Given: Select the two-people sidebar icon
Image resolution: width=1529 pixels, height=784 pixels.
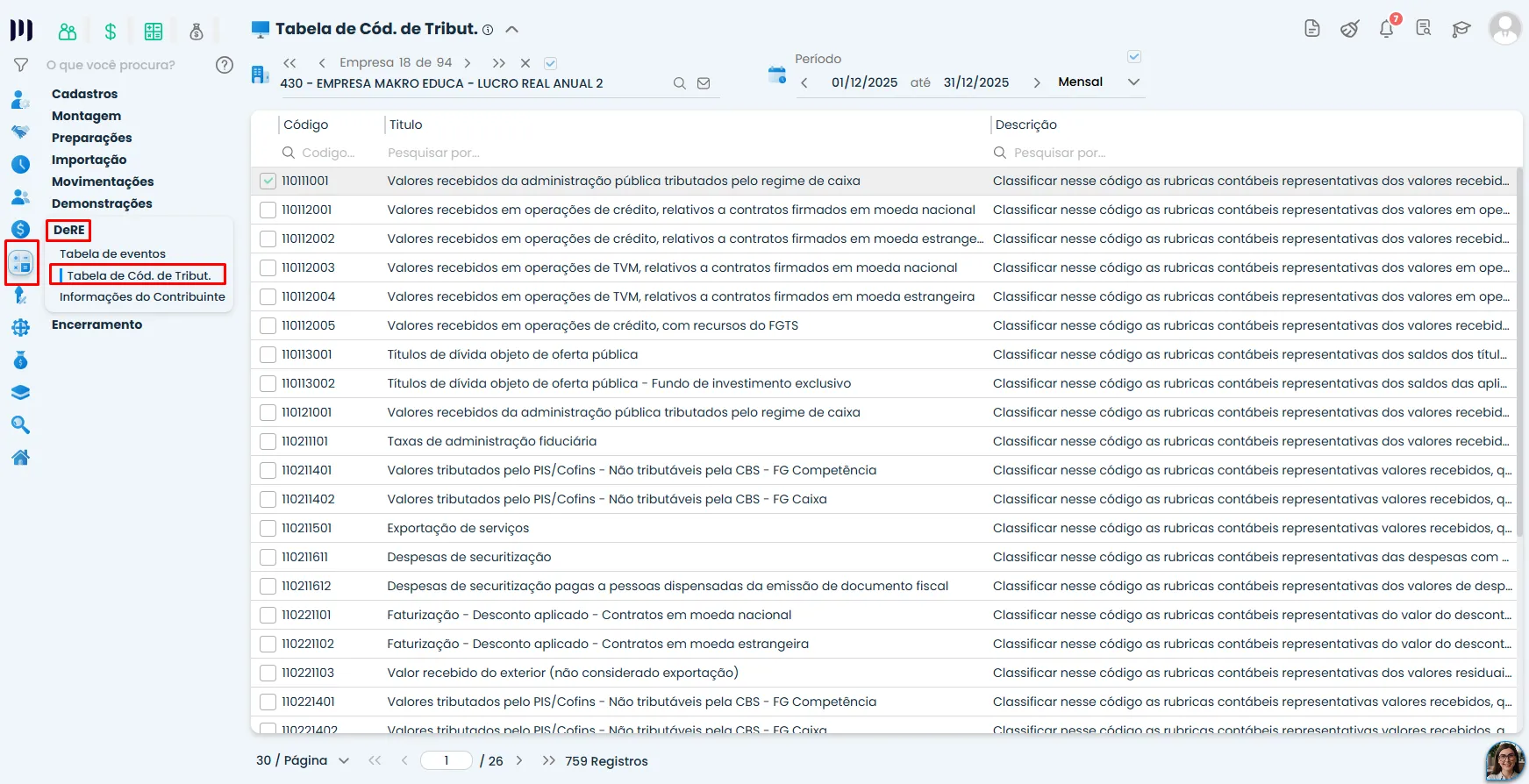Looking at the screenshot, I should [x=21, y=197].
